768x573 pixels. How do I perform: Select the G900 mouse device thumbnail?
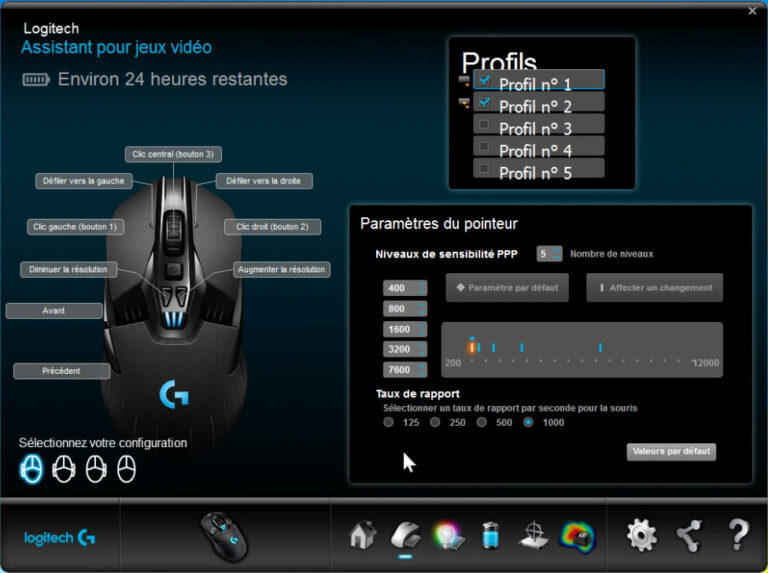[225, 536]
